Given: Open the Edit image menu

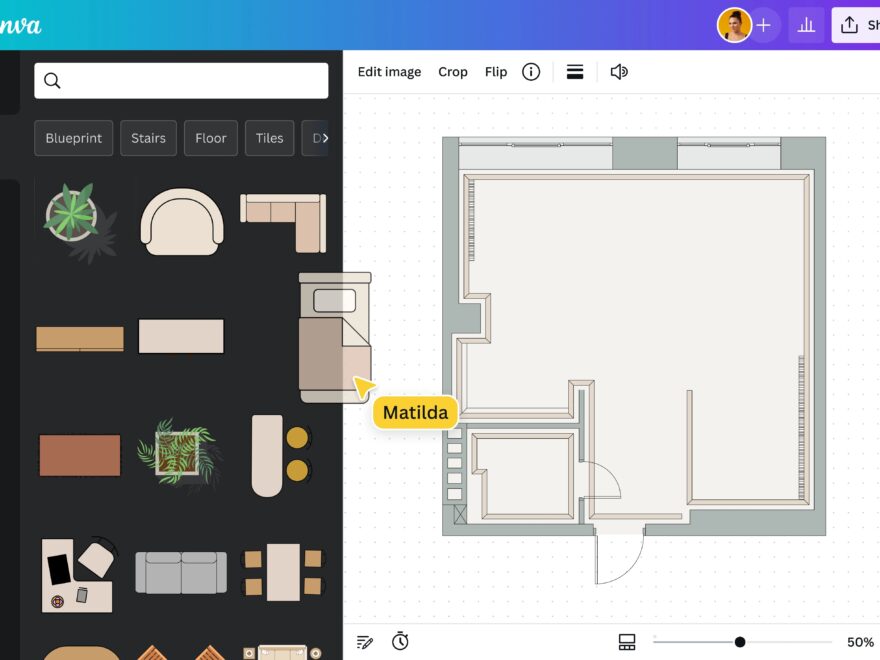Looking at the screenshot, I should point(389,71).
